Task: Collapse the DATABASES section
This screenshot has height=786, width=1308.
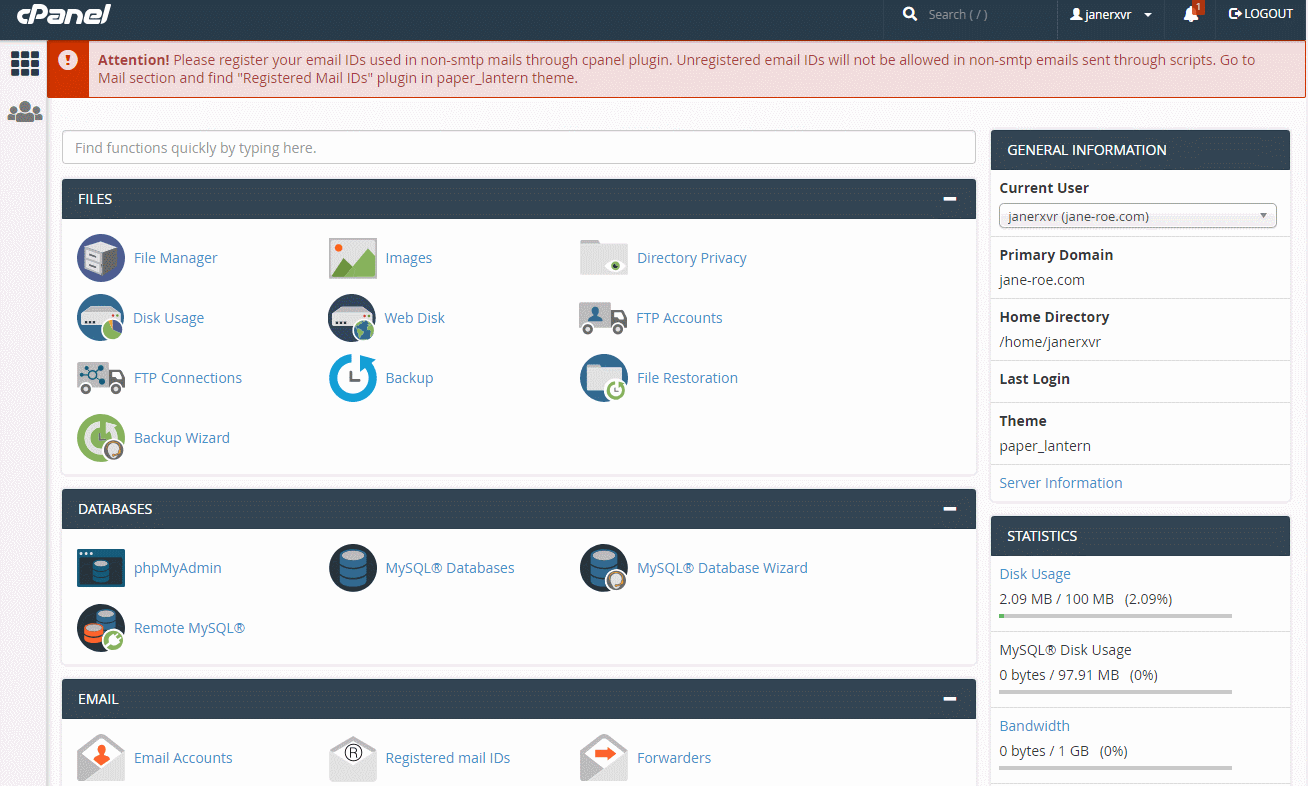Action: 950,509
